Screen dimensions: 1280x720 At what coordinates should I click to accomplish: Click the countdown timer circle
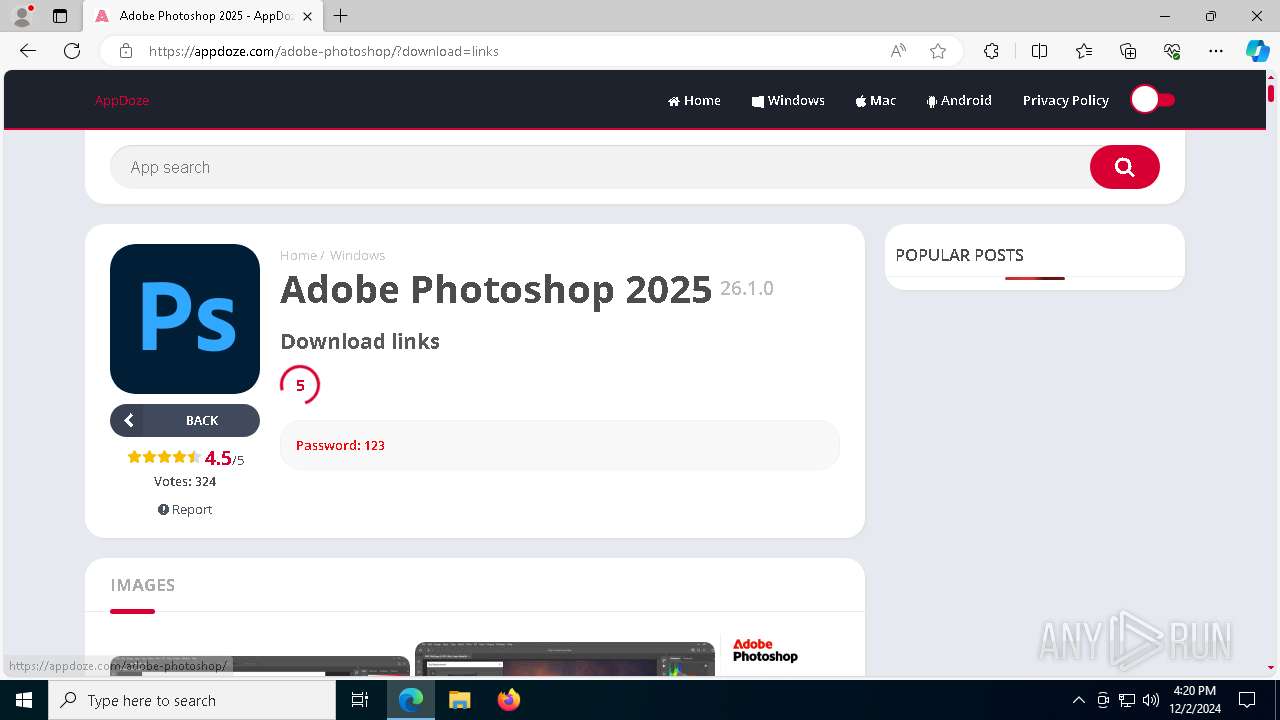300,385
